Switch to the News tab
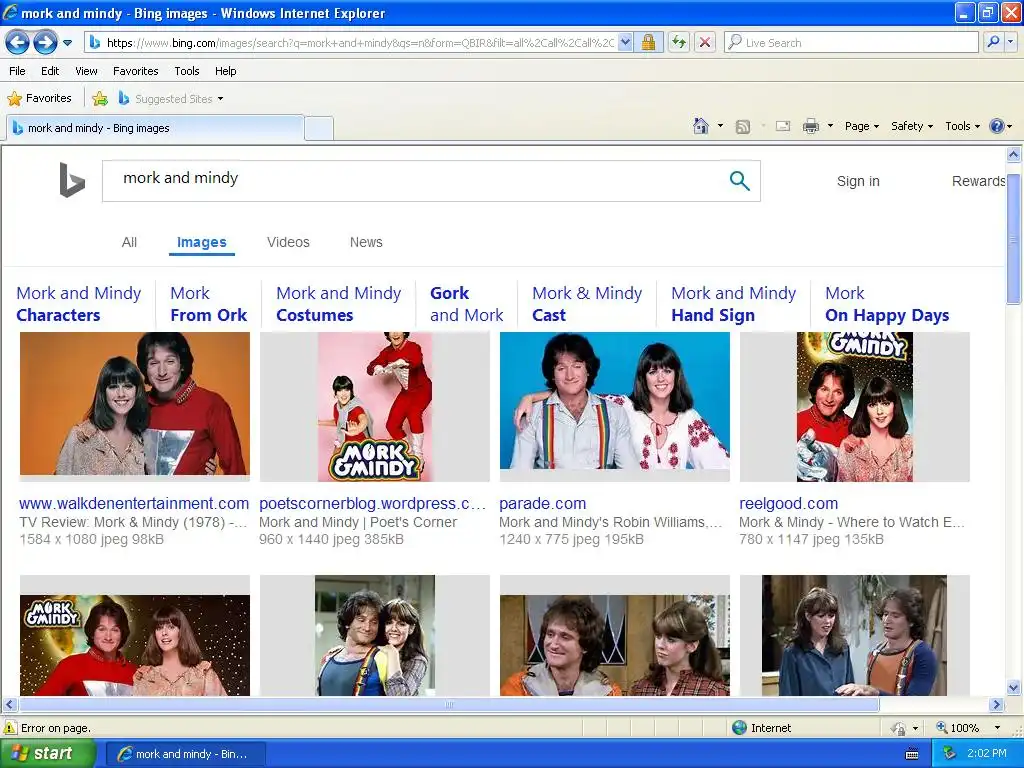Screen dimensions: 1024x768 click(366, 242)
